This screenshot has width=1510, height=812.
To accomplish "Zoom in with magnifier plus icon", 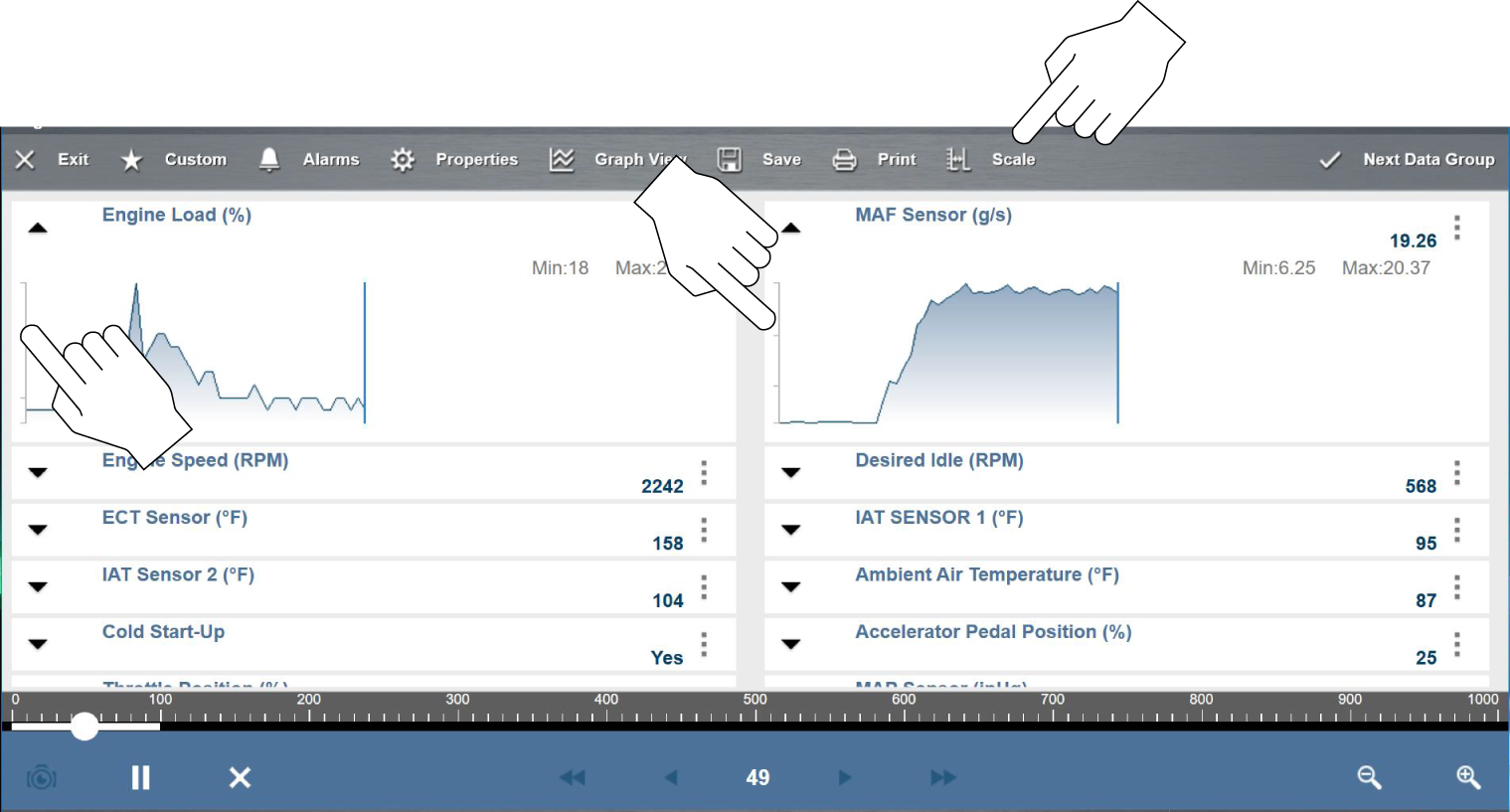I will (x=1468, y=777).
